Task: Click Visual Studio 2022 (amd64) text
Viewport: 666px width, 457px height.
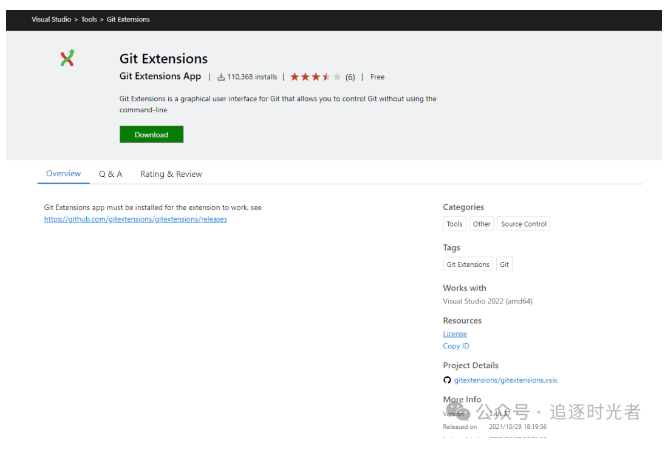Action: coord(488,301)
